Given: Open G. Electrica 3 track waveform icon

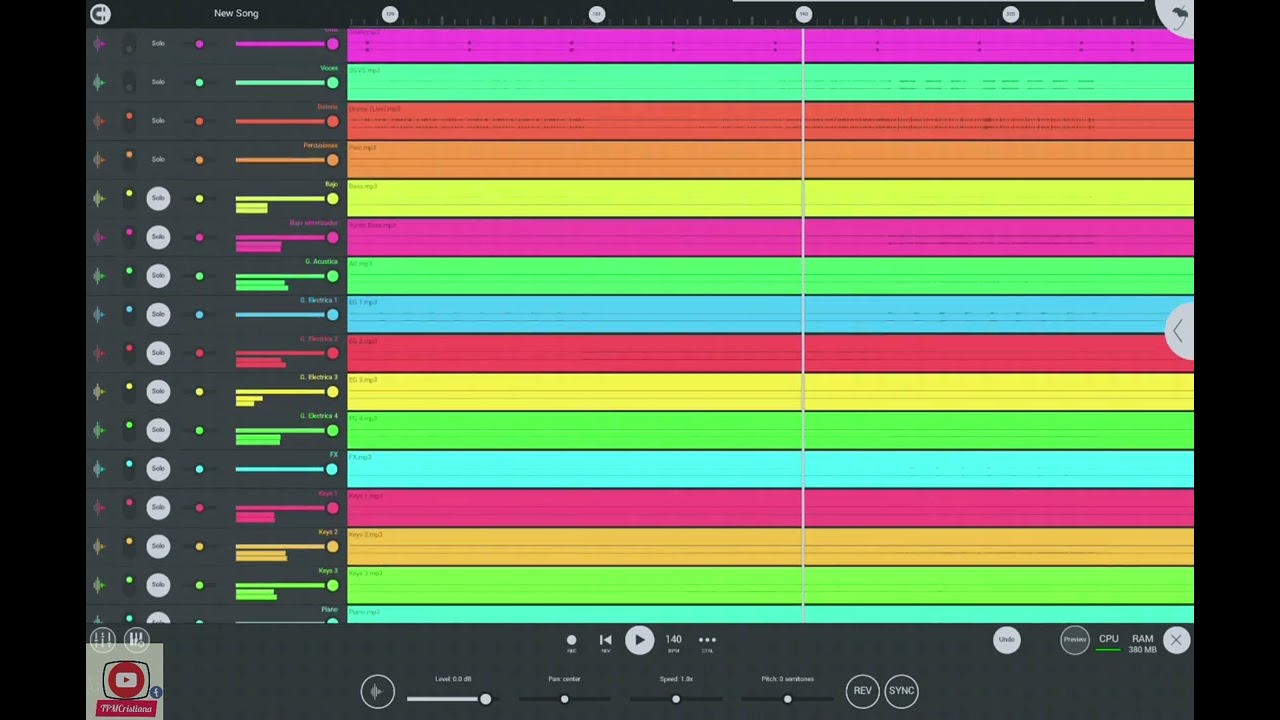Looking at the screenshot, I should click(x=98, y=391).
